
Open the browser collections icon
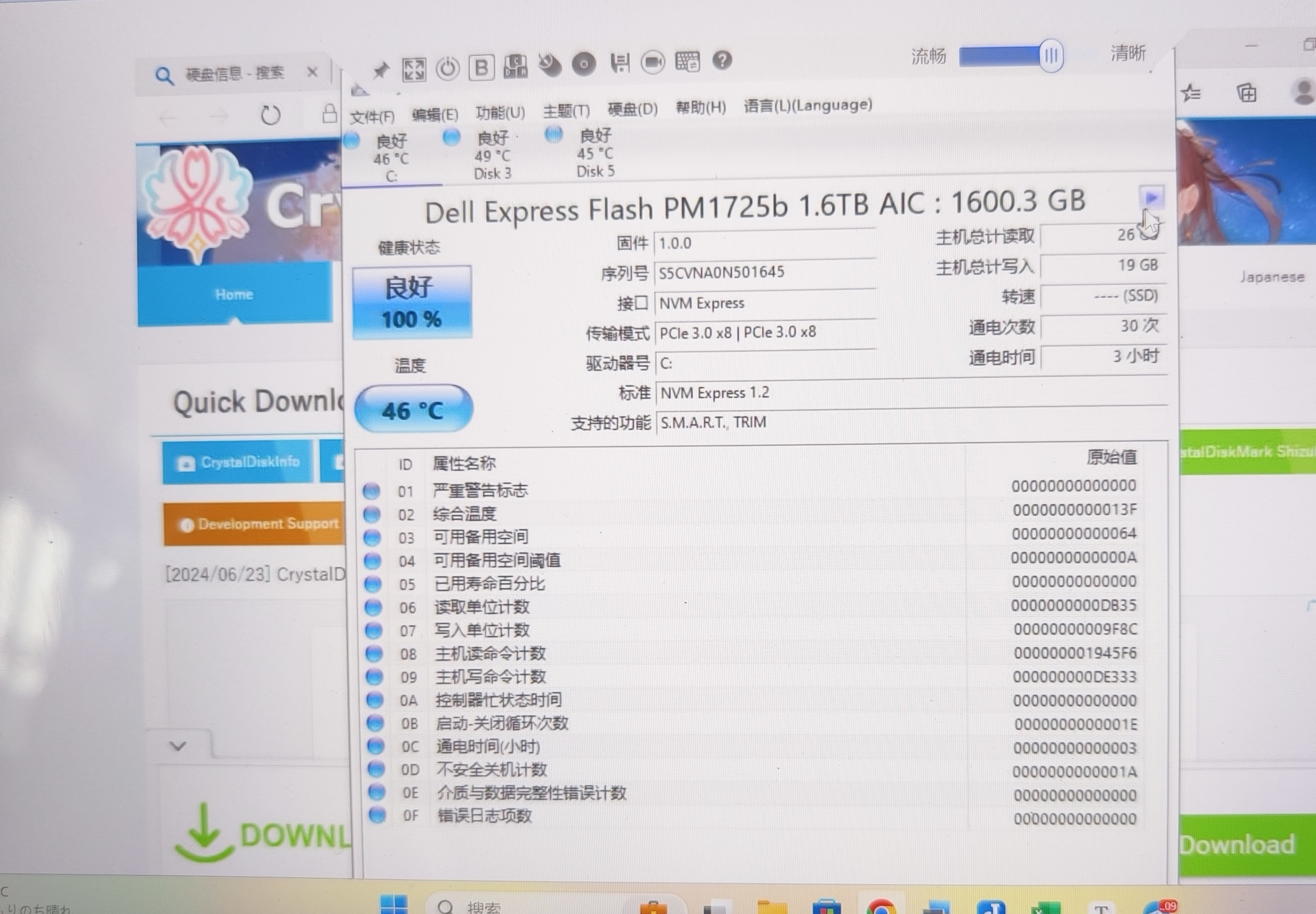click(x=1247, y=92)
